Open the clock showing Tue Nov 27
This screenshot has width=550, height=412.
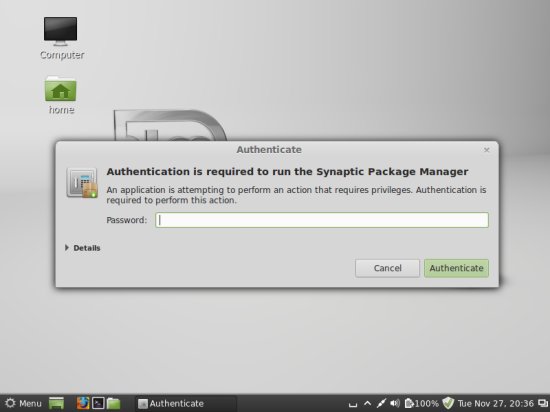coord(496,404)
